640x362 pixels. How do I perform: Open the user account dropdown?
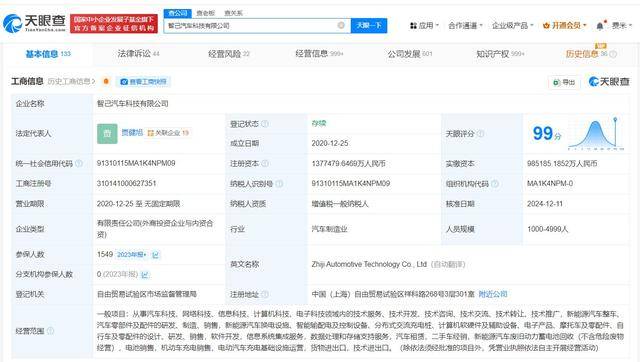(x=622, y=25)
